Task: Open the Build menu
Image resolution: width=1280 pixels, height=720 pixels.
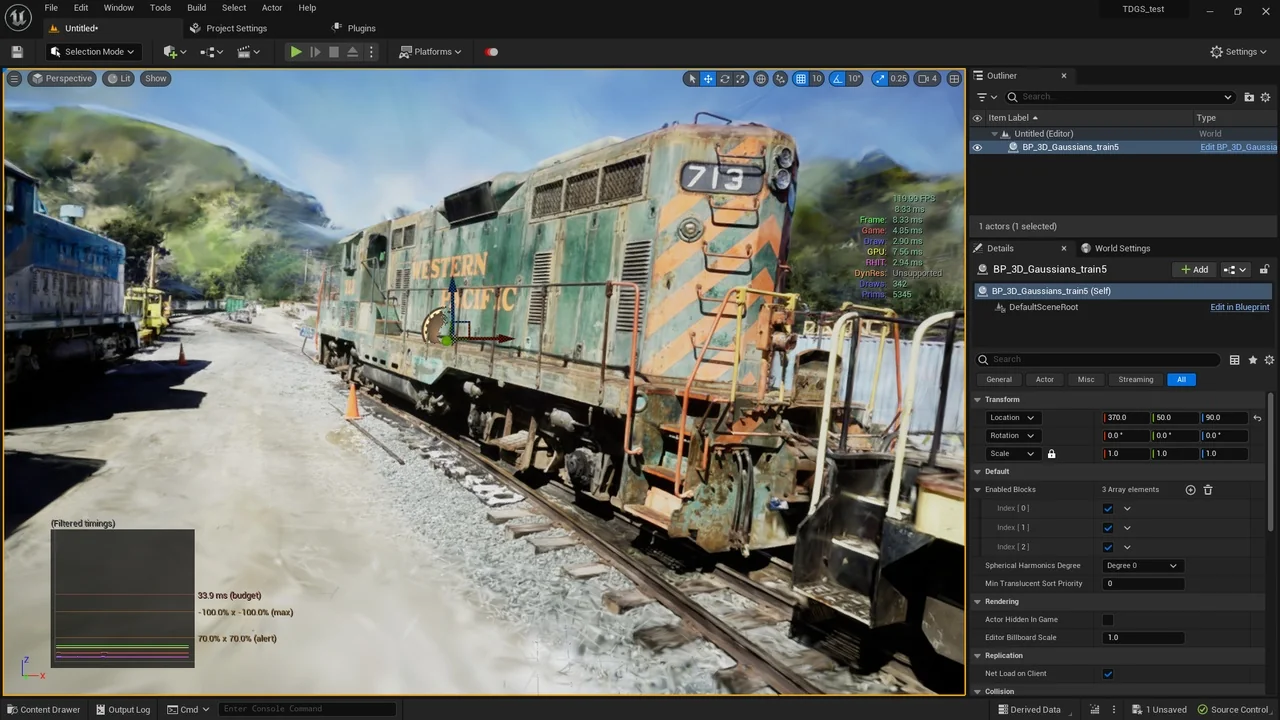Action: pos(196,8)
